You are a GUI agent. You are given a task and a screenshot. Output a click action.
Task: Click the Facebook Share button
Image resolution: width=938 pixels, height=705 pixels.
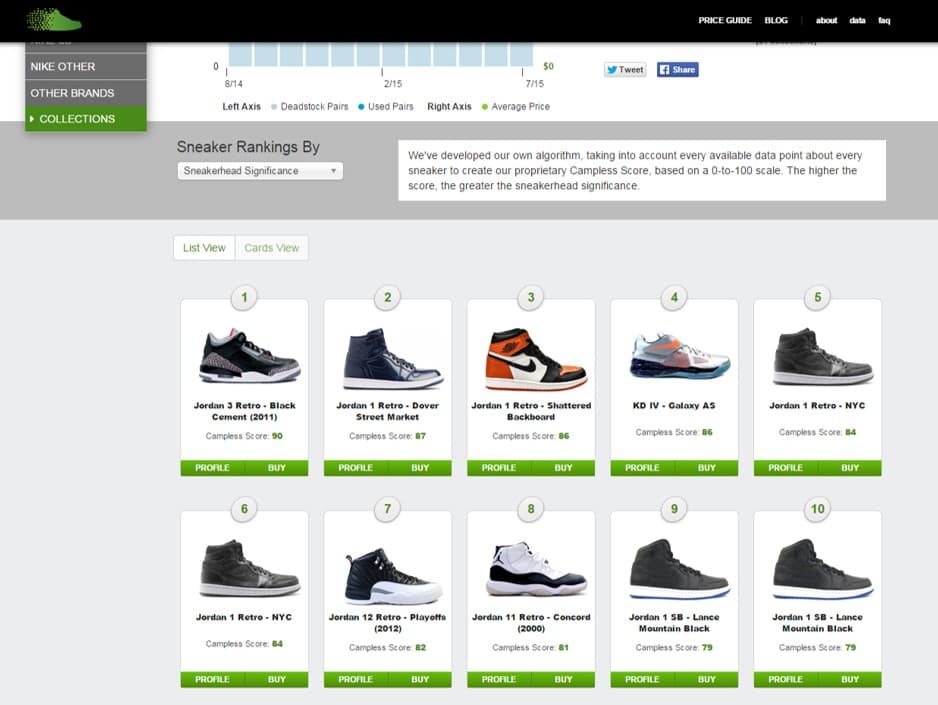[678, 69]
